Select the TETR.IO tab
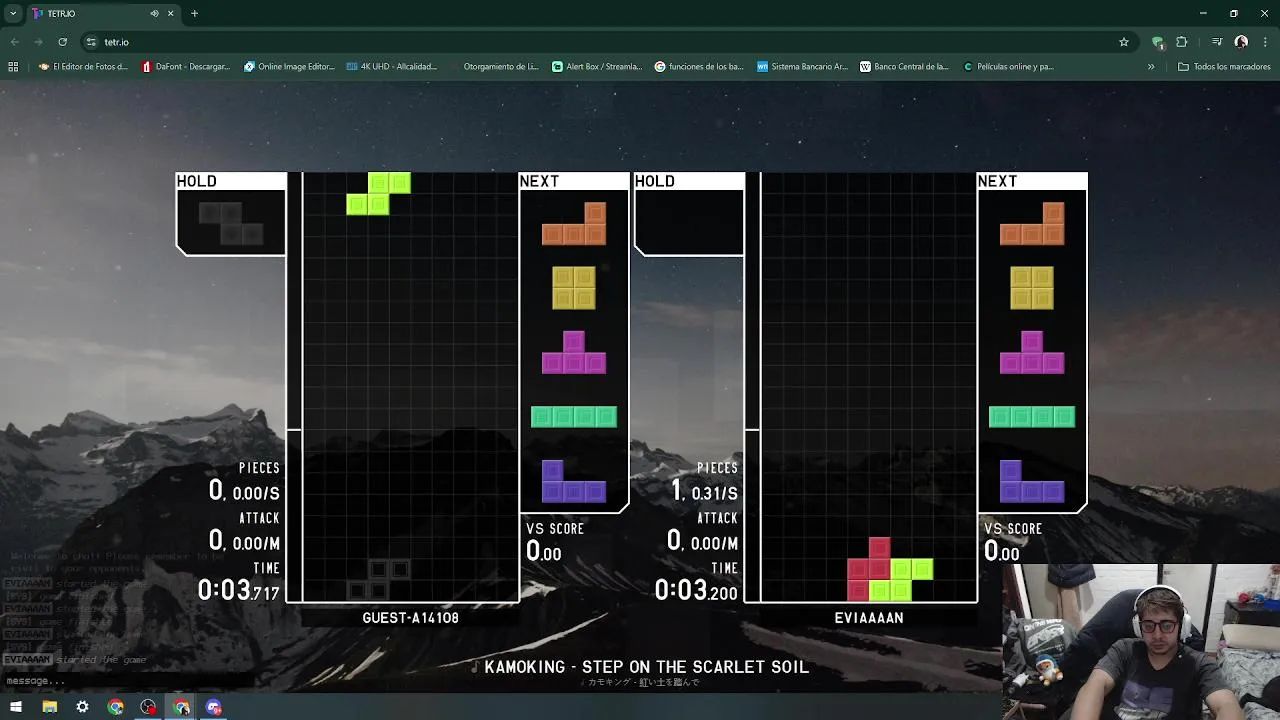The width and height of the screenshot is (1280, 720). (103, 14)
